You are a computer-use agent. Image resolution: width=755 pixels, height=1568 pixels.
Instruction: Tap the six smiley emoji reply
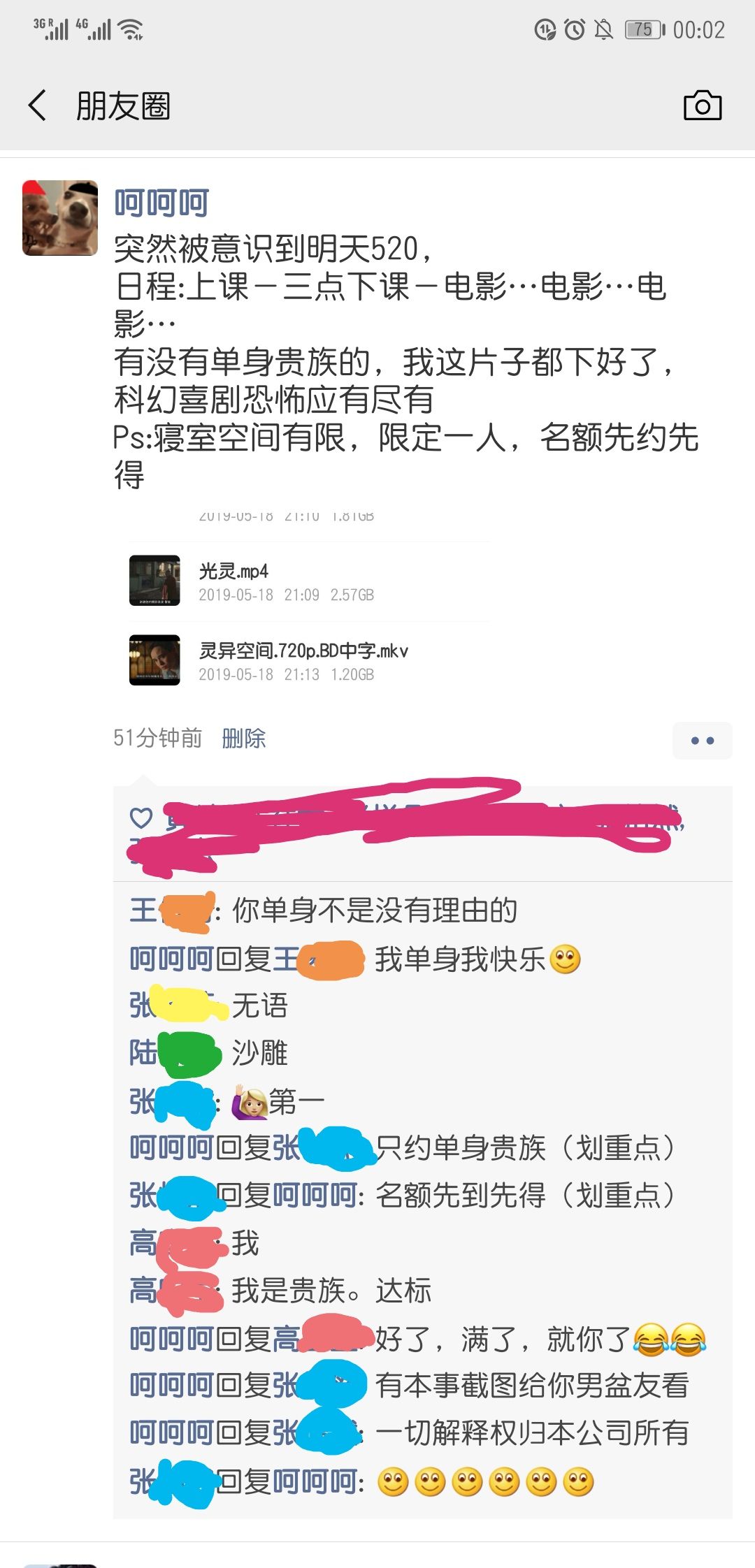tap(486, 1482)
